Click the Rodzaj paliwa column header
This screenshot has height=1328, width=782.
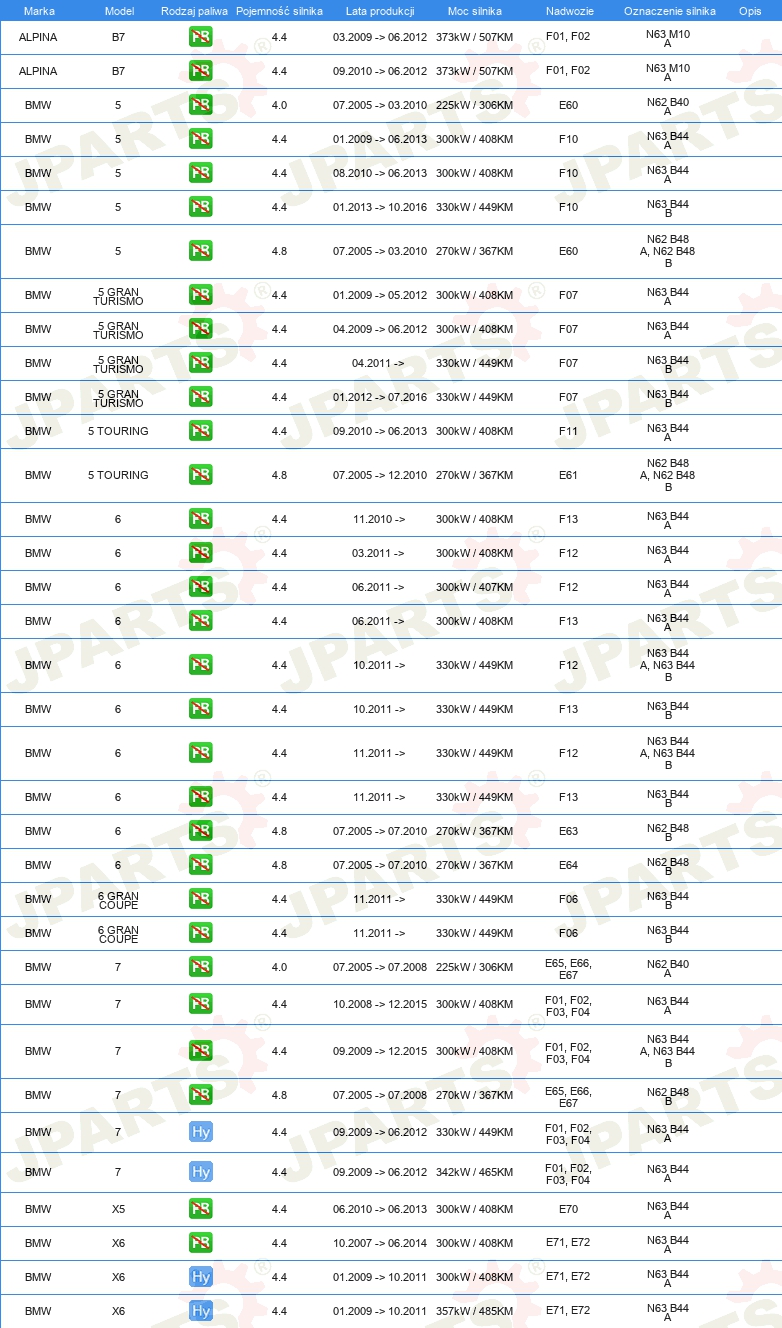point(194,11)
